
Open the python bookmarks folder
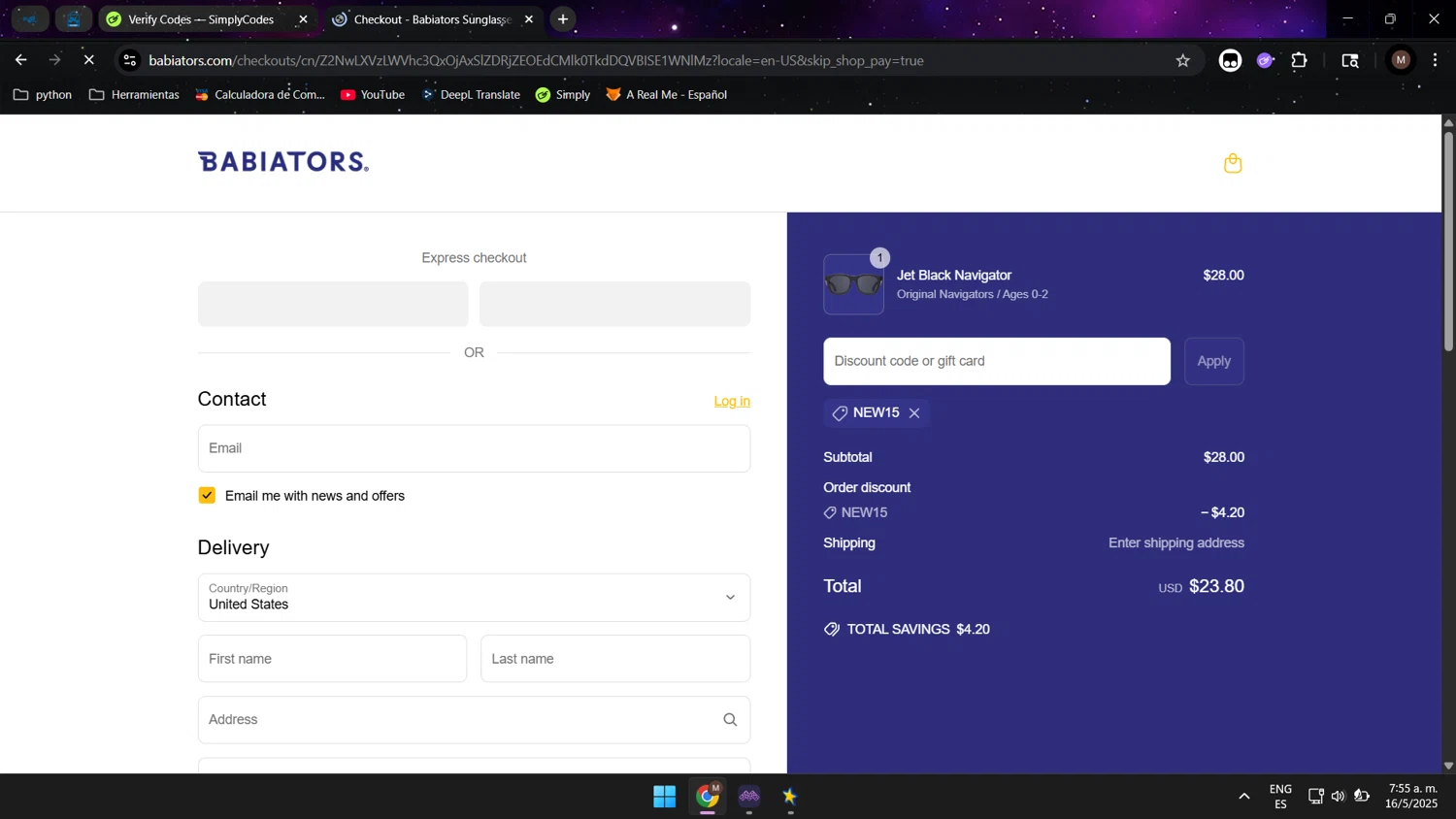(x=43, y=94)
